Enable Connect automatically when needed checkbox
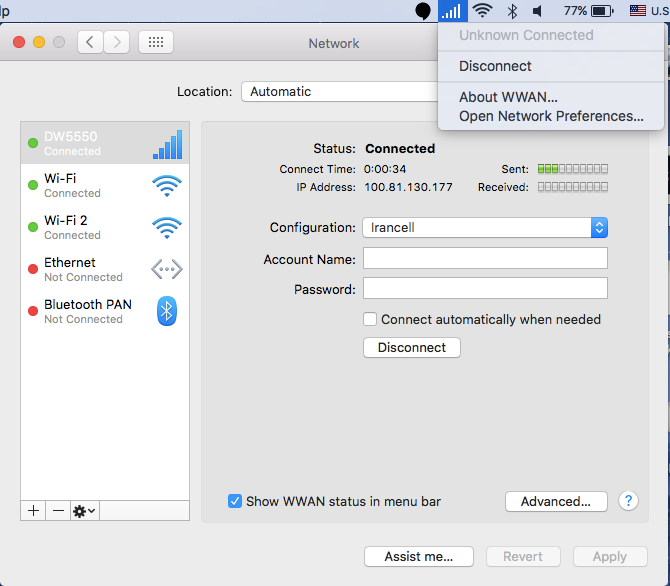670x586 pixels. click(370, 319)
